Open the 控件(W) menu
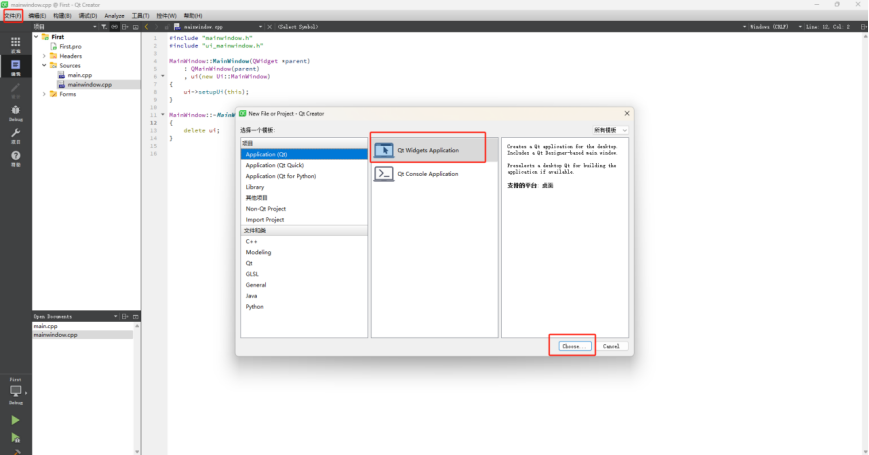Screen dimensions: 869x455 166,16
